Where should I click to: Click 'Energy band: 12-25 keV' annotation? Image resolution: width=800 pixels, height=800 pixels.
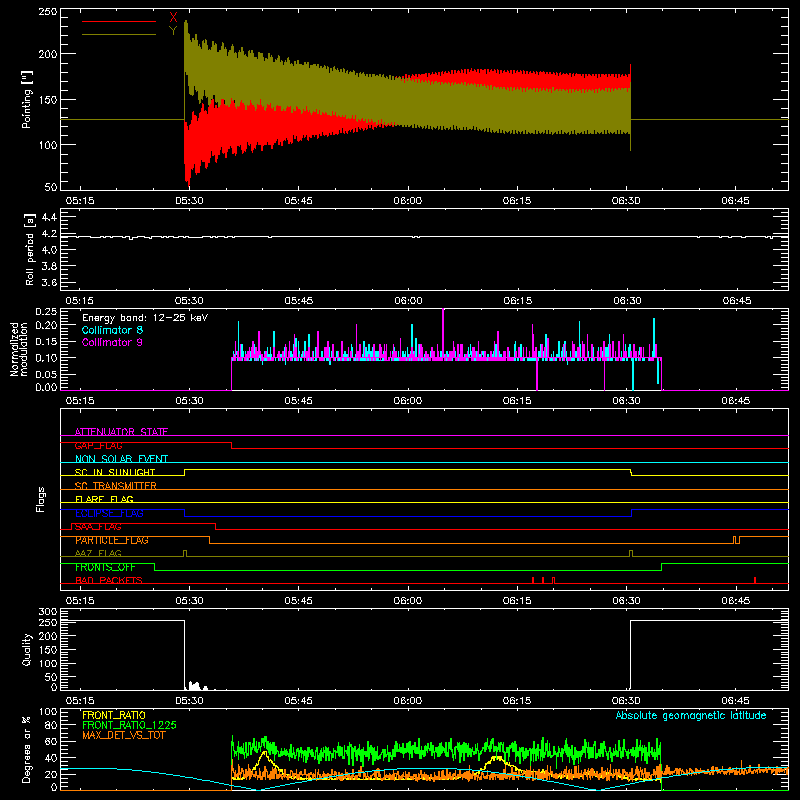click(145, 318)
